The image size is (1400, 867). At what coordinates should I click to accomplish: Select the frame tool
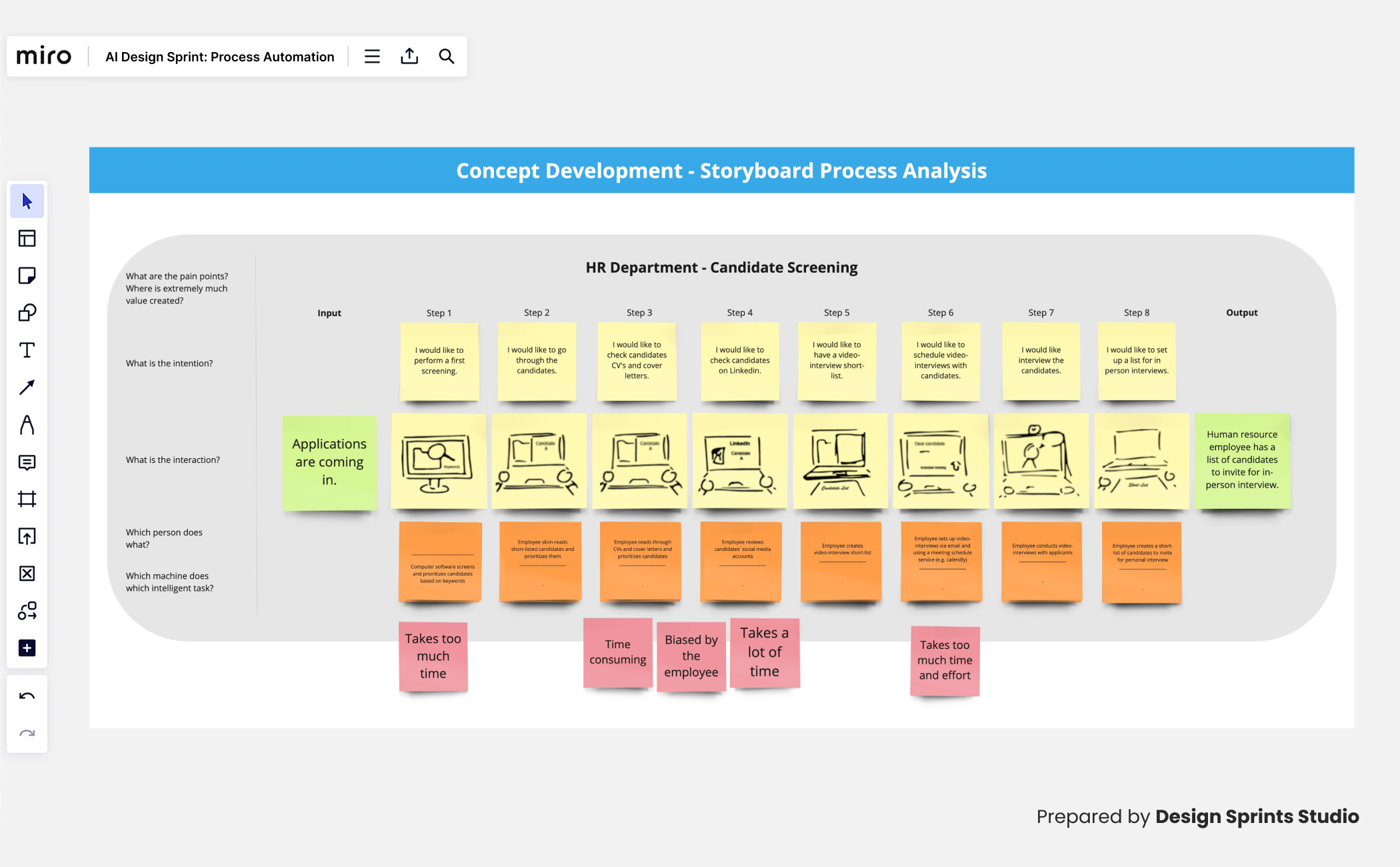coord(27,500)
